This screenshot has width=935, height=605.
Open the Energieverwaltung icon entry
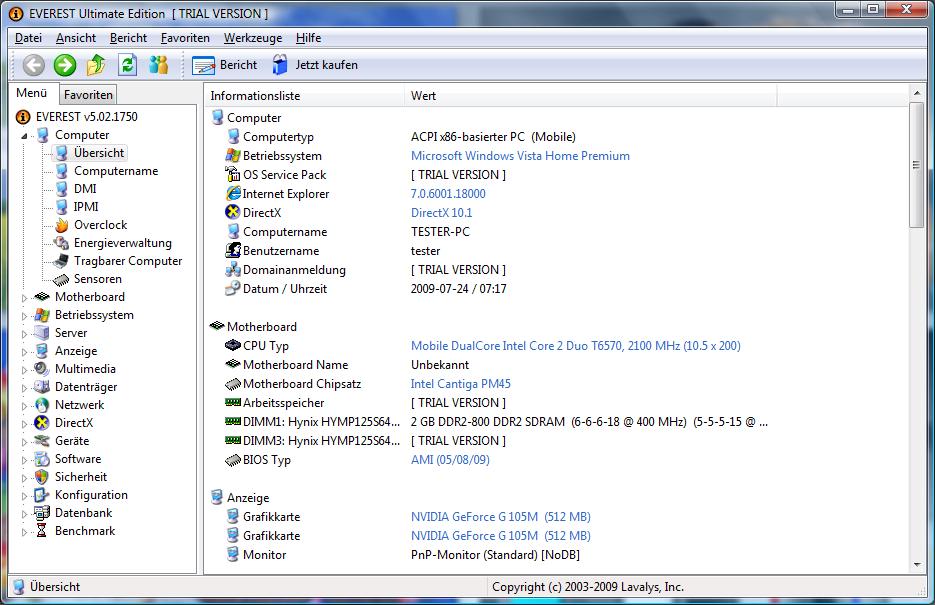(x=61, y=243)
